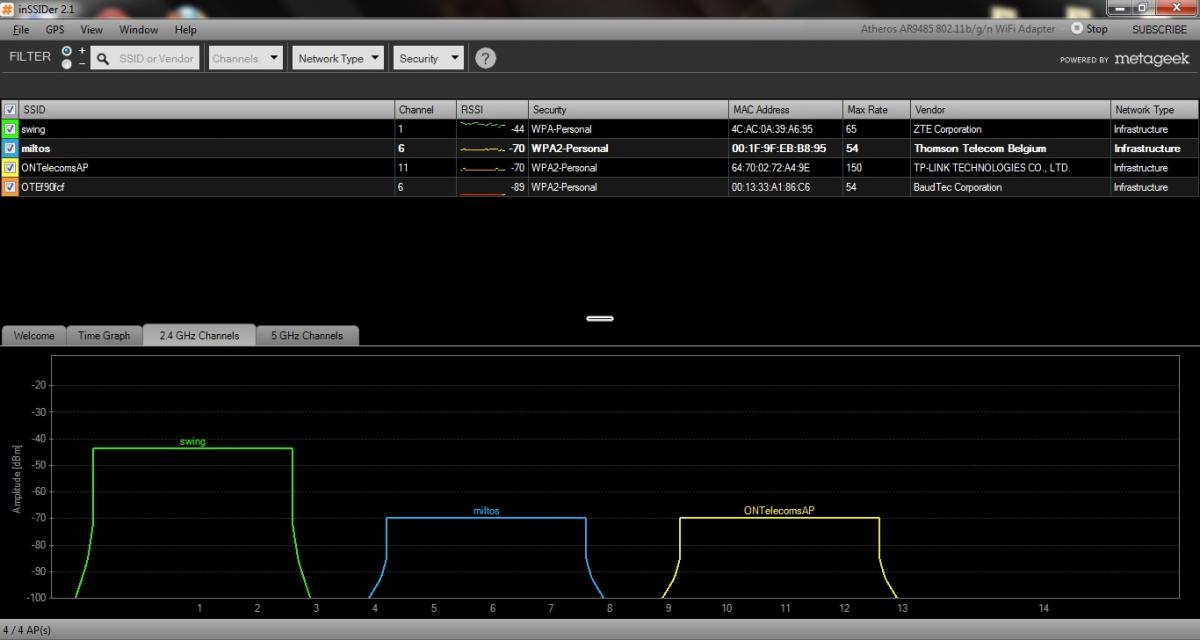The height and width of the screenshot is (640, 1200).
Task: Click the max rate value 65
Action: pos(851,129)
